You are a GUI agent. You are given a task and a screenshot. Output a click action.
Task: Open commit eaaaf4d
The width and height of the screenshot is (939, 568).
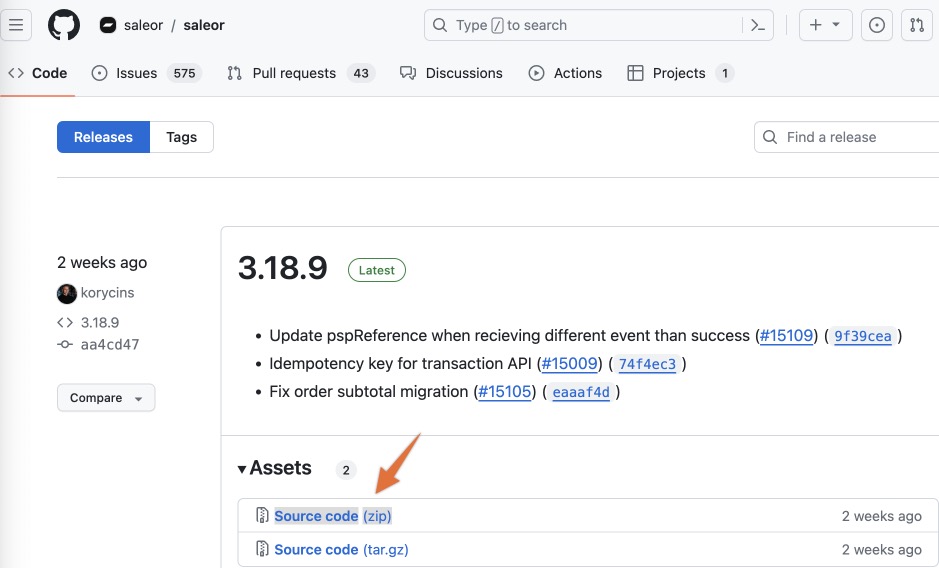coord(581,392)
